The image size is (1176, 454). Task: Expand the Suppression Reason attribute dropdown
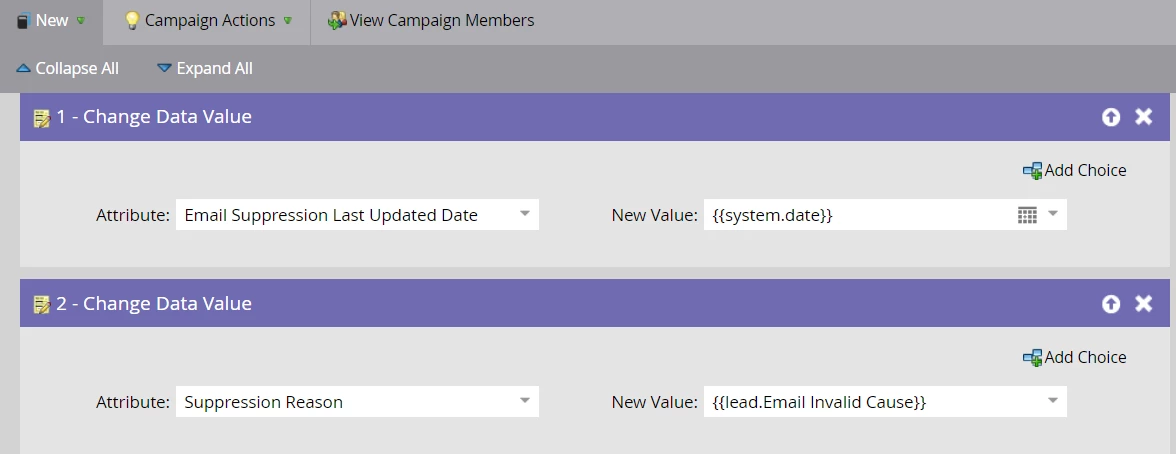click(525, 402)
